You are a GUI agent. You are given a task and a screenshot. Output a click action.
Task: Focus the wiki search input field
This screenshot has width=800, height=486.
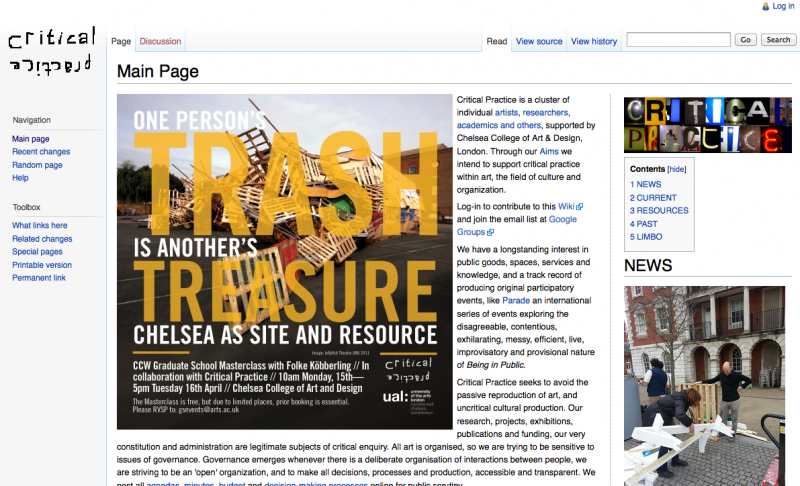pos(679,40)
